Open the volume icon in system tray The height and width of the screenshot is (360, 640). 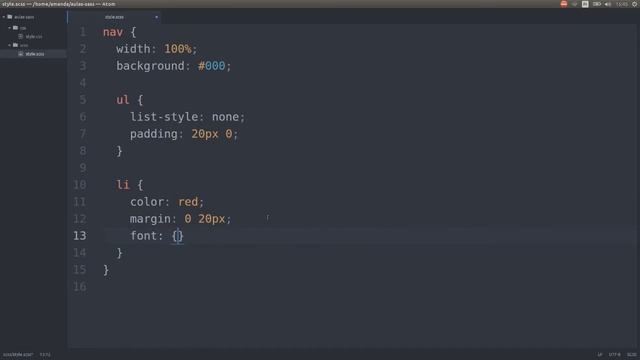[608, 4]
